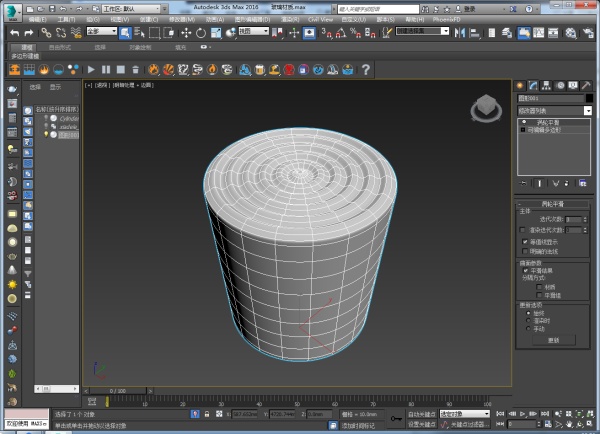
Task: Click the Undo arrow in main toolbar
Action: coord(15,33)
